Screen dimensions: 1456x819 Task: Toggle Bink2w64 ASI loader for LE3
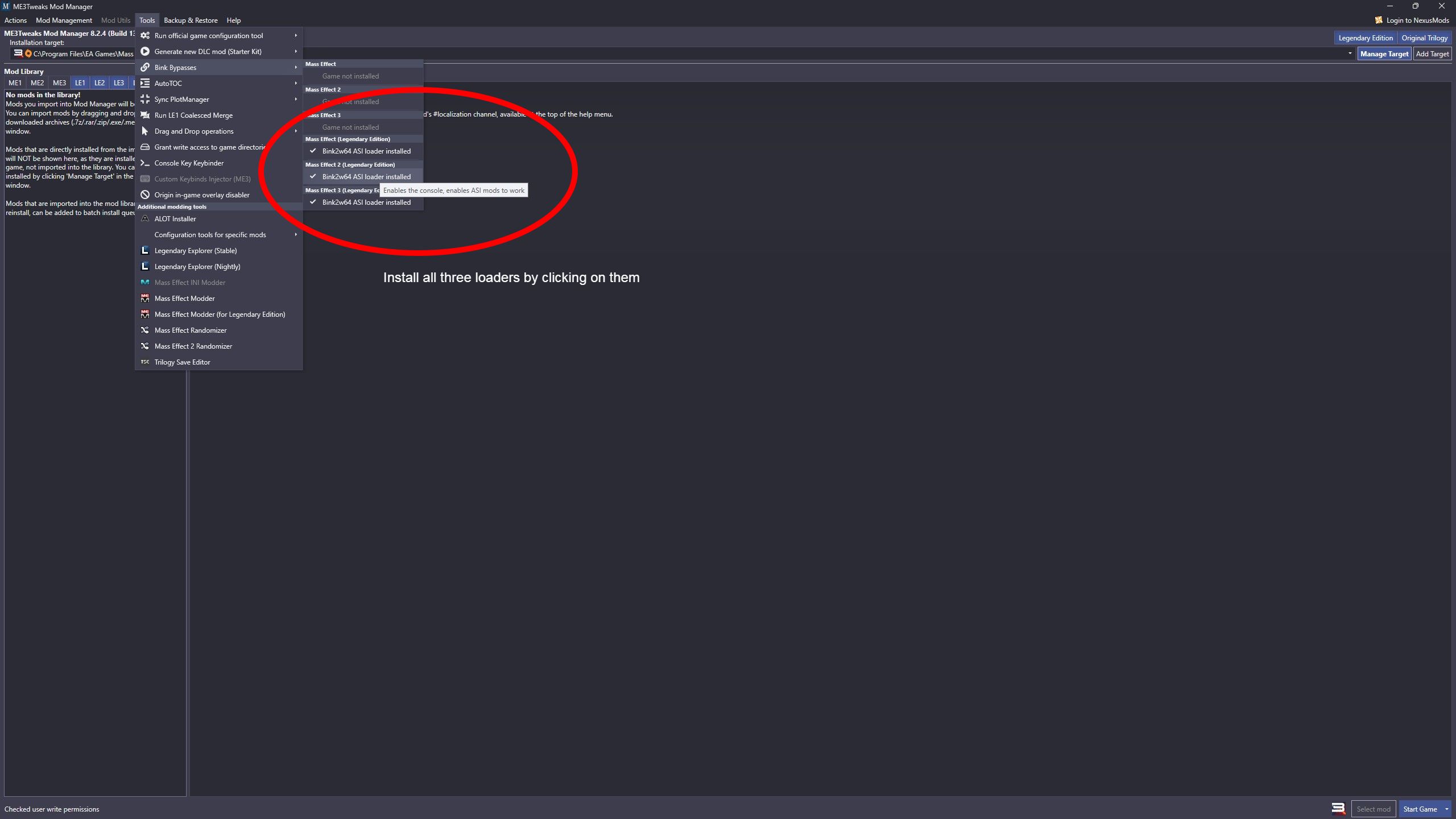366,202
